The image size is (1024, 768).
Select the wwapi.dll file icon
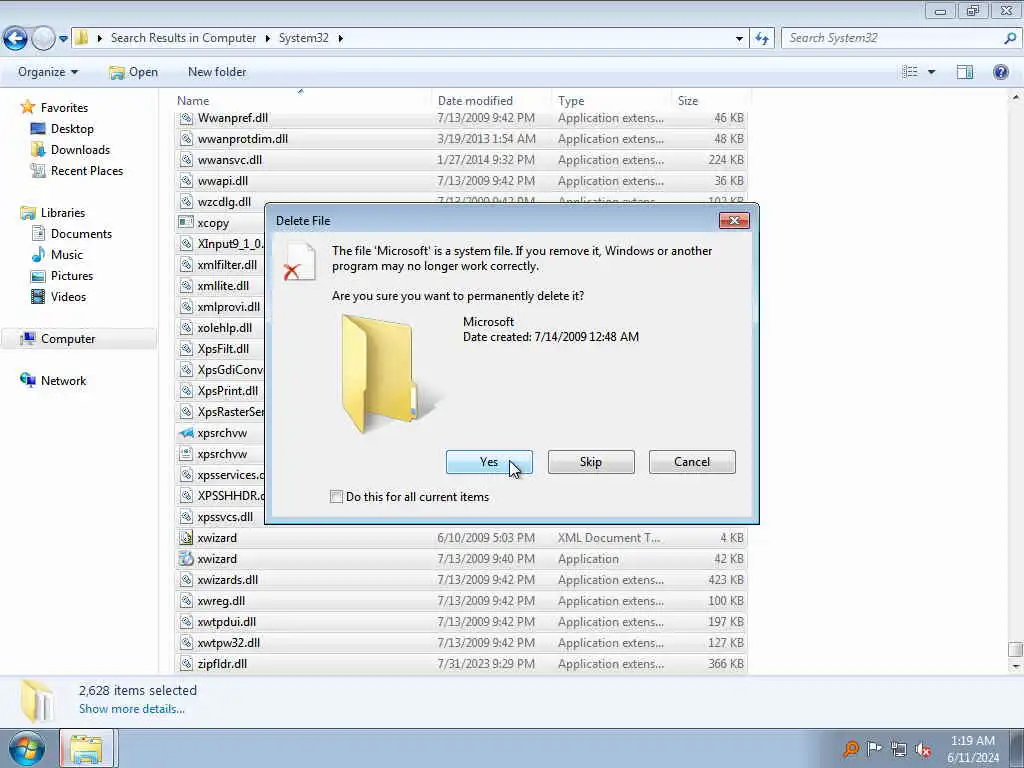tap(186, 181)
